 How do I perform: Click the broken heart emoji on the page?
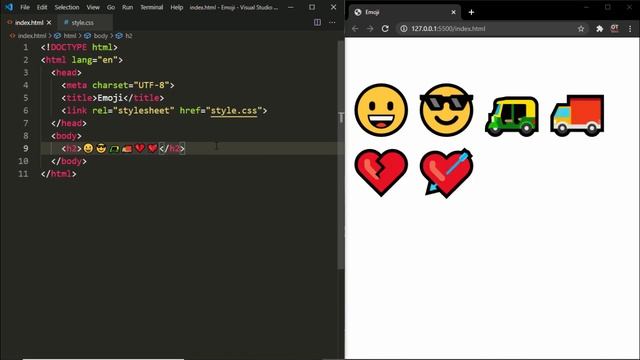pyautogui.click(x=381, y=173)
